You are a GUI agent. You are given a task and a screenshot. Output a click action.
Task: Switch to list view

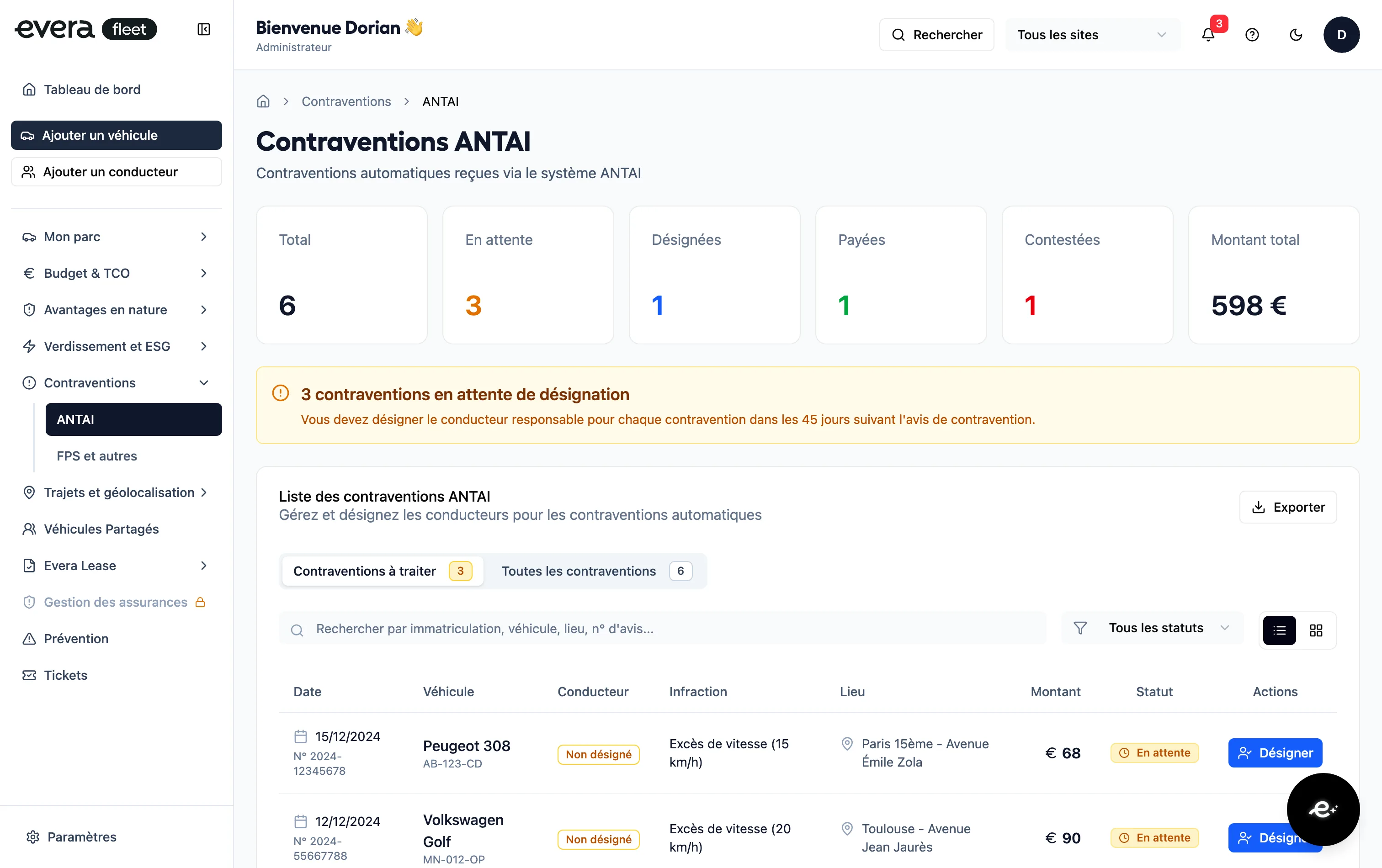1279,630
